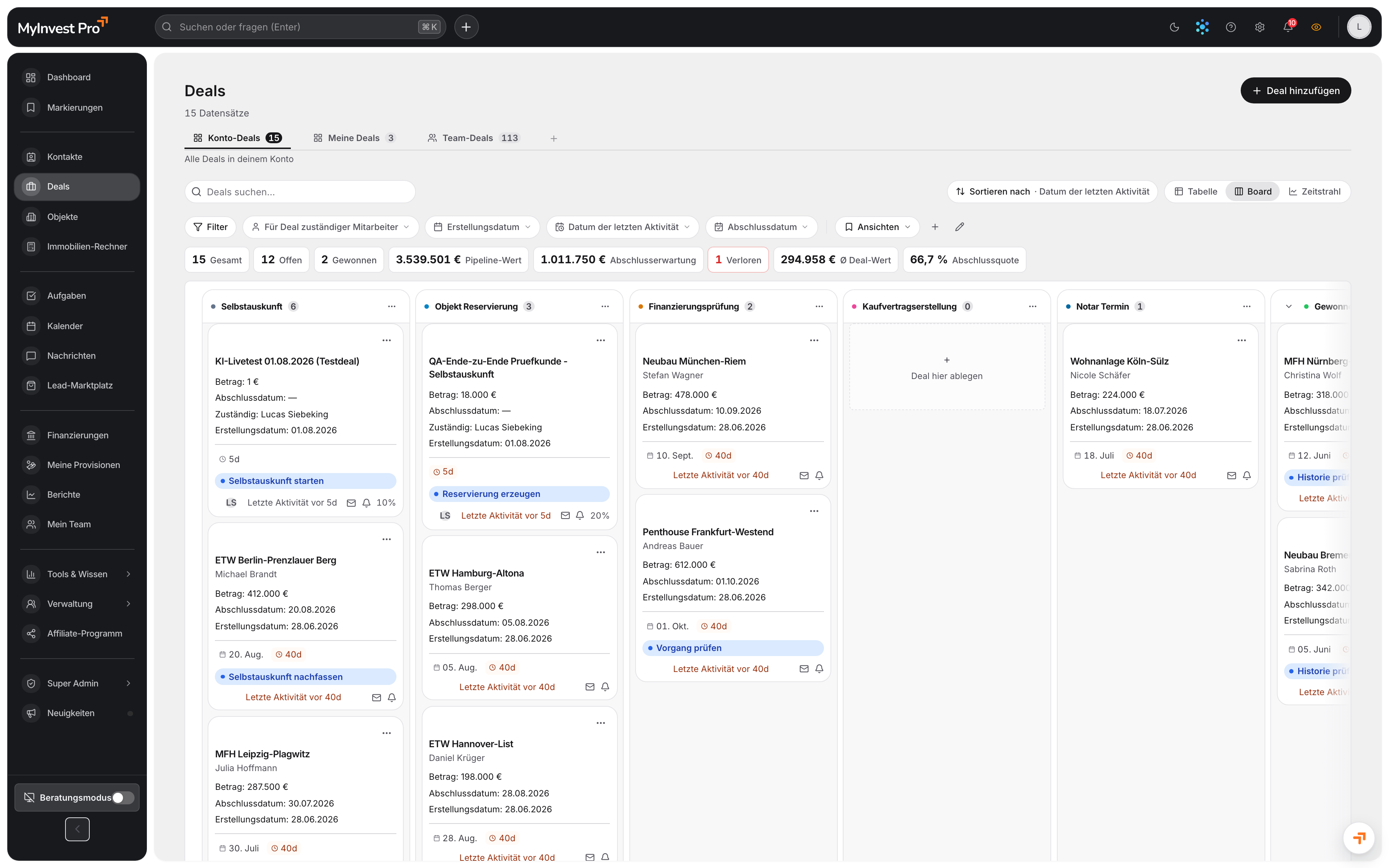Select the Konto-Deals tab
This screenshot has height=868, width=1389.
tap(237, 138)
